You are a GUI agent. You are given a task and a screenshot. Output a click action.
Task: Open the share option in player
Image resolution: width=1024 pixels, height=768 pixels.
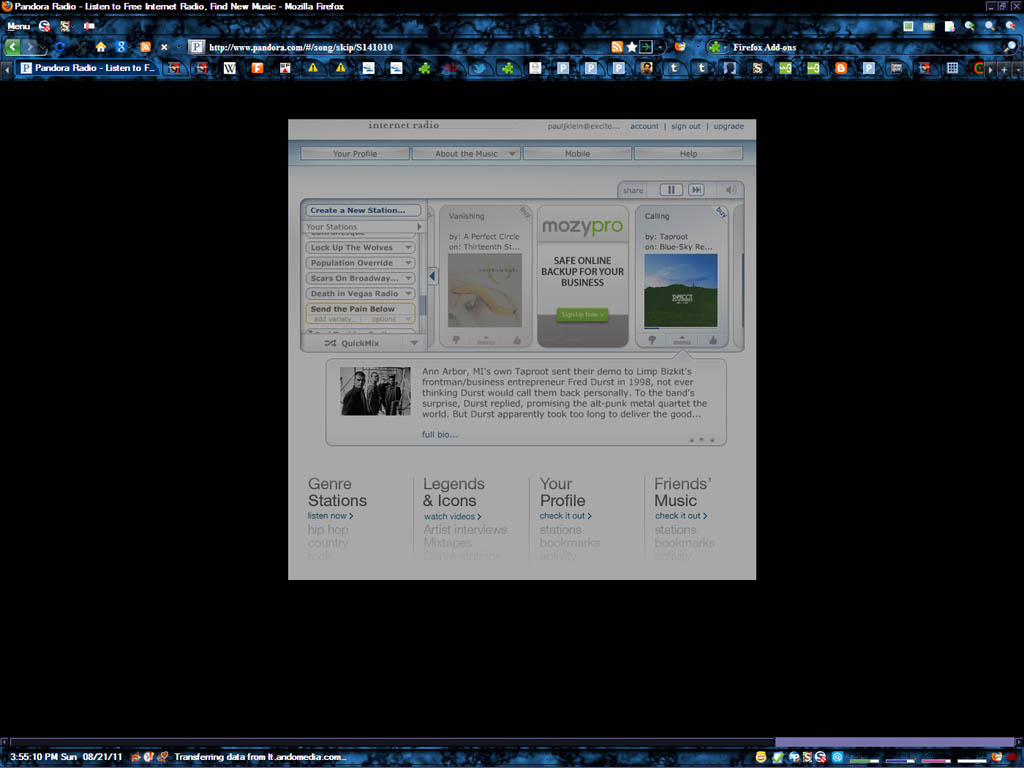click(633, 191)
